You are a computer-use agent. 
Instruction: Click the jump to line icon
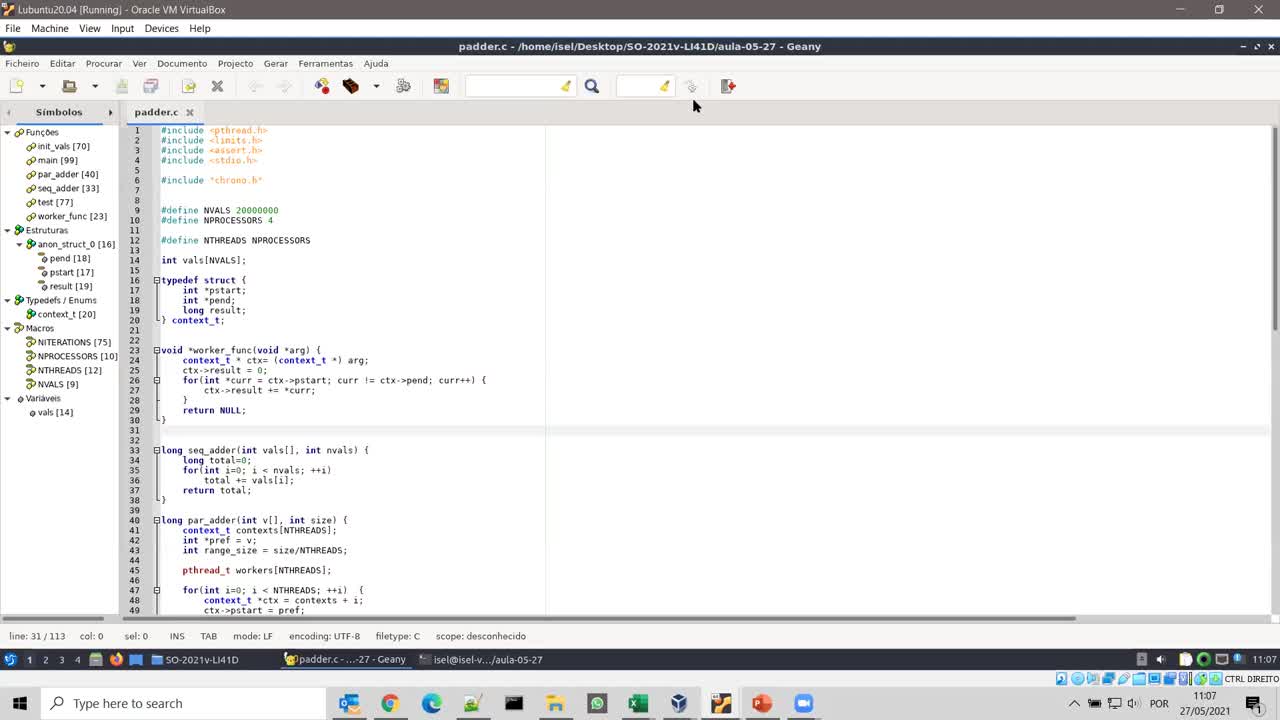click(690, 86)
